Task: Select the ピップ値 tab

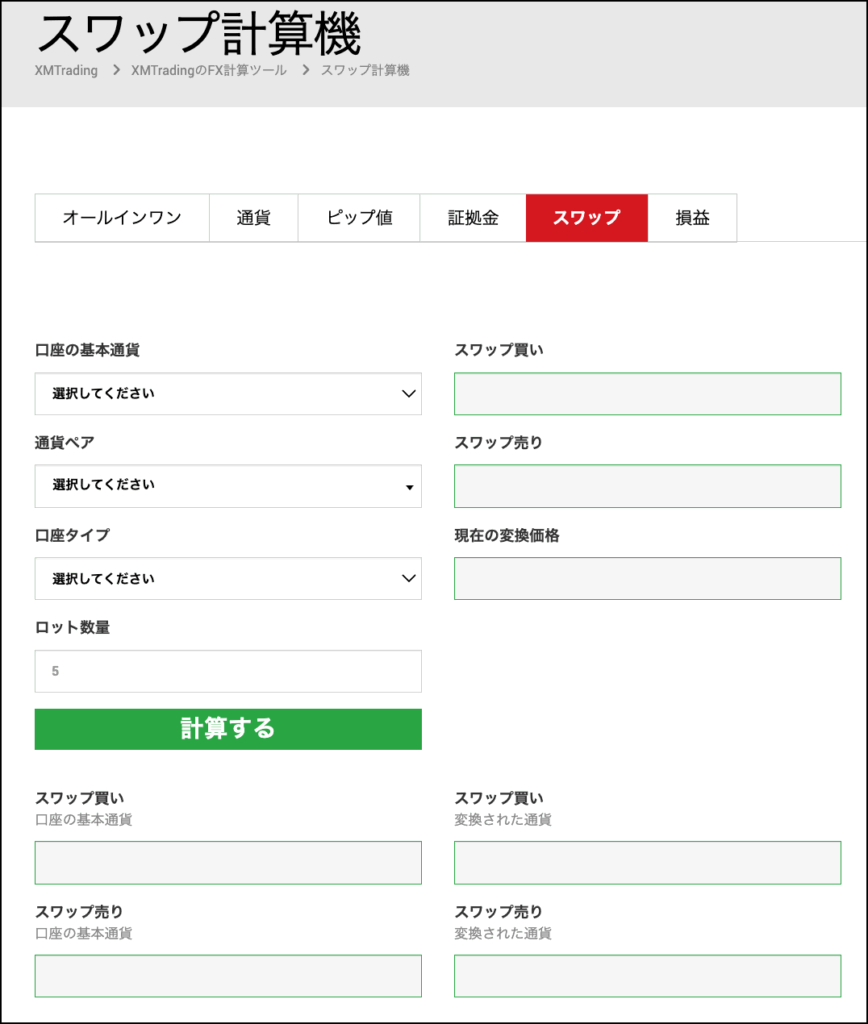Action: (x=358, y=218)
